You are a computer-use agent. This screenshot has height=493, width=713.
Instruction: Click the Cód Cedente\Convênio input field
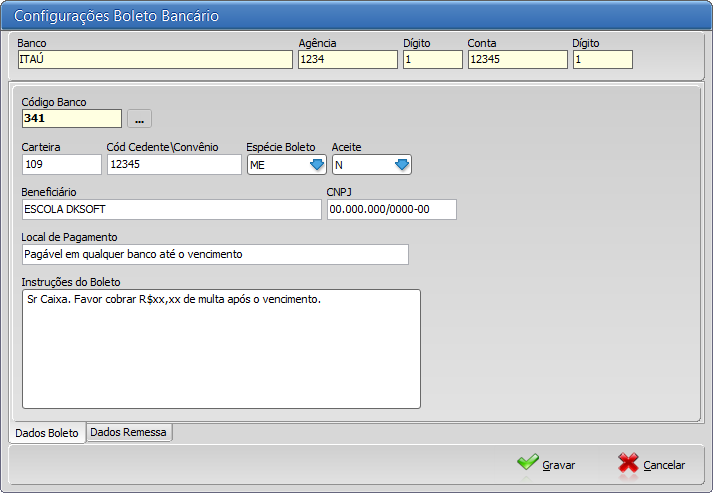(x=174, y=164)
